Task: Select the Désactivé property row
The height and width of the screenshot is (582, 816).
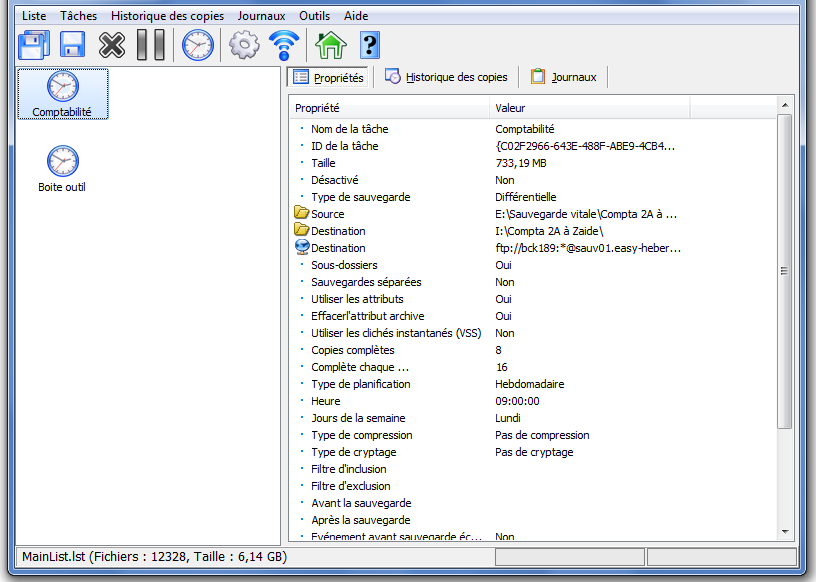Action: 533,180
